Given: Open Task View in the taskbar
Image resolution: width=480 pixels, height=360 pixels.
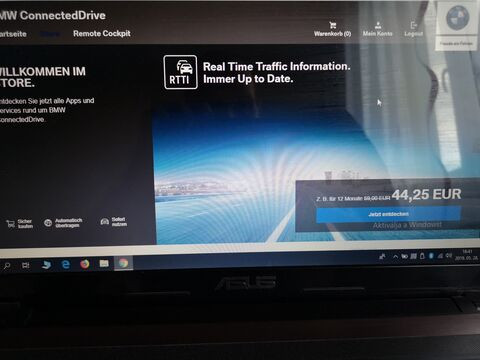Looking at the screenshot, I should click(25, 265).
